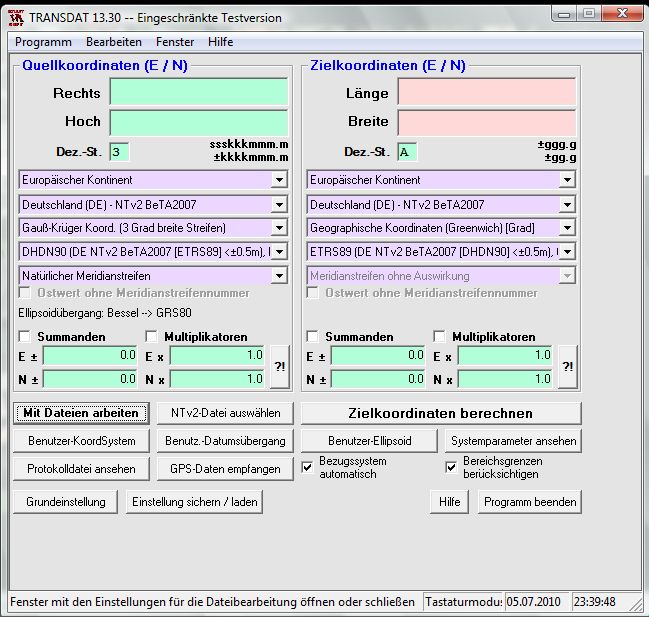Viewport: 649px width, 617px height.
Task: Click Systemparameter ansehen button
Action: [513, 441]
